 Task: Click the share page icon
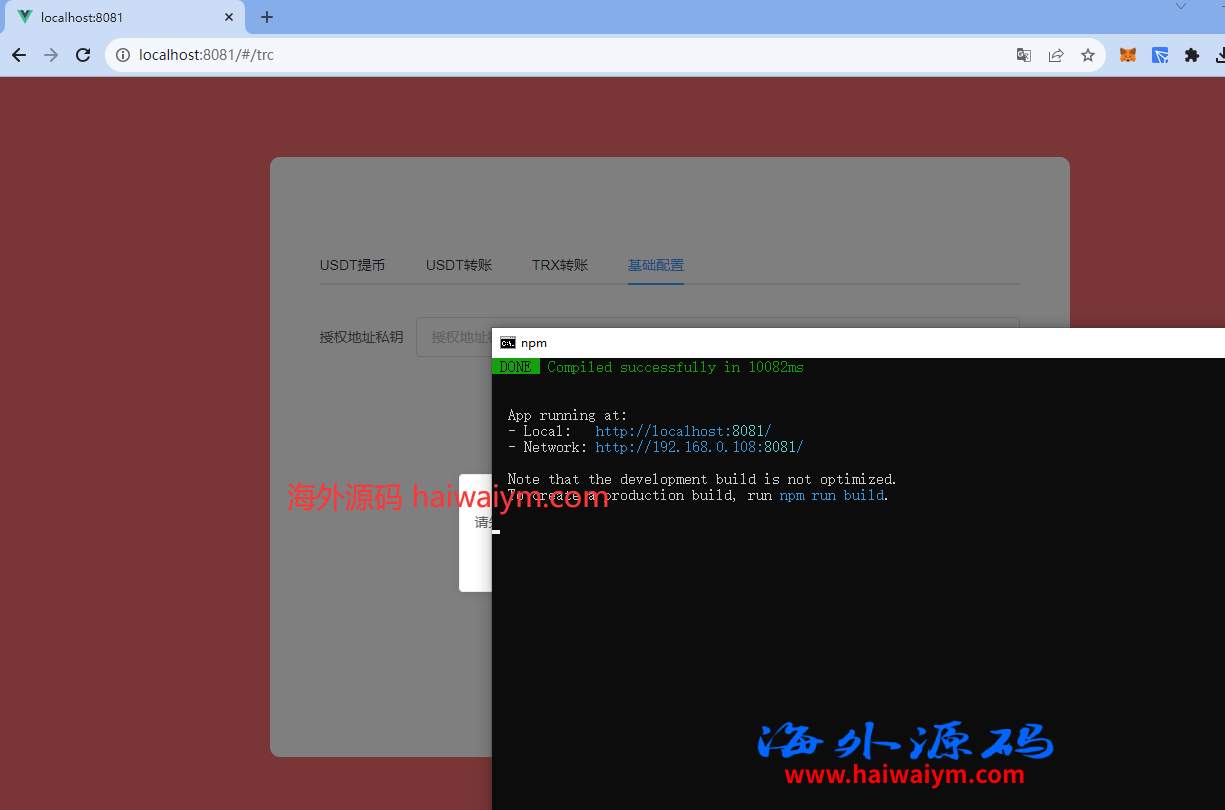pos(1056,55)
